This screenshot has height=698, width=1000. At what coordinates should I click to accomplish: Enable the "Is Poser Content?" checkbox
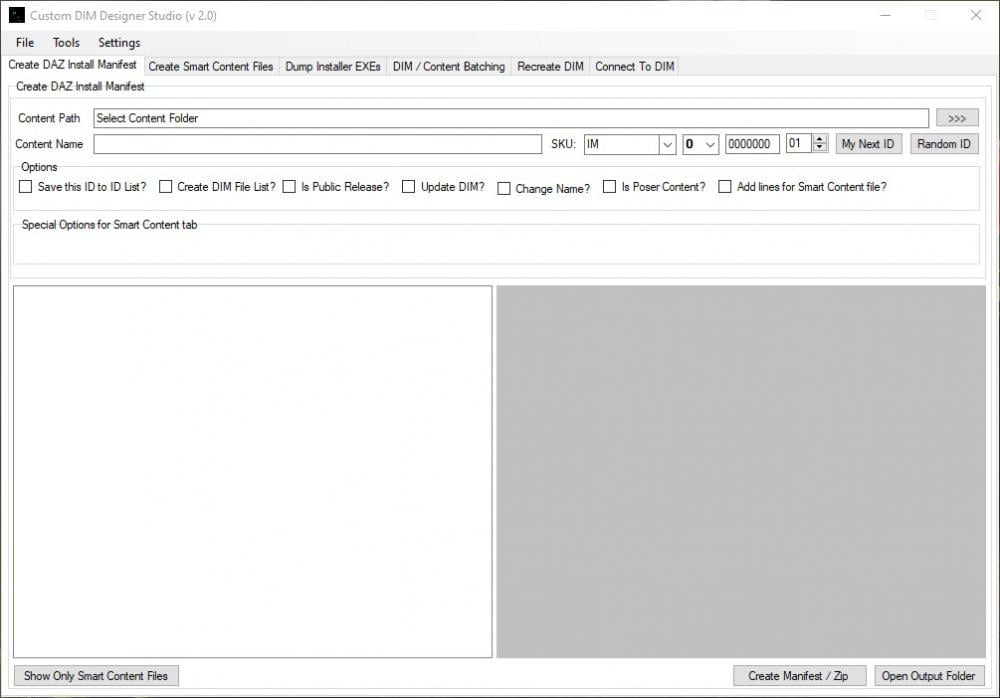pos(609,186)
